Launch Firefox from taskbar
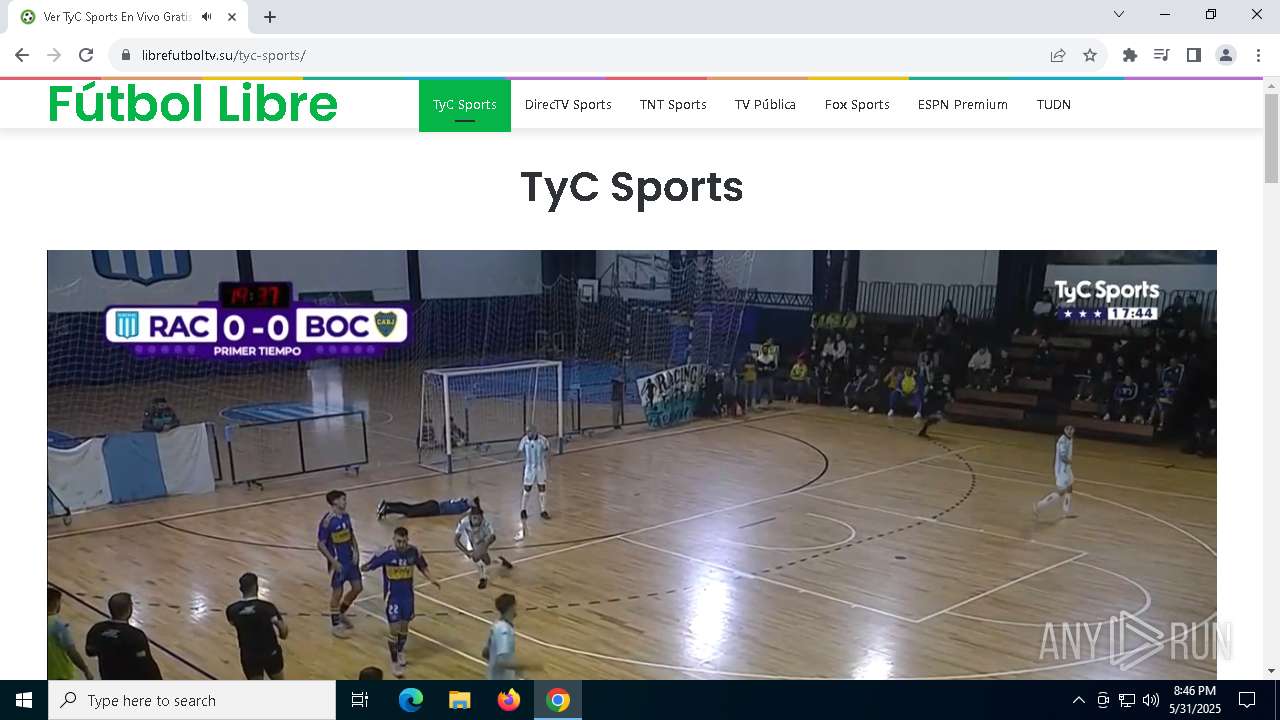Image resolution: width=1280 pixels, height=720 pixels. coord(509,700)
